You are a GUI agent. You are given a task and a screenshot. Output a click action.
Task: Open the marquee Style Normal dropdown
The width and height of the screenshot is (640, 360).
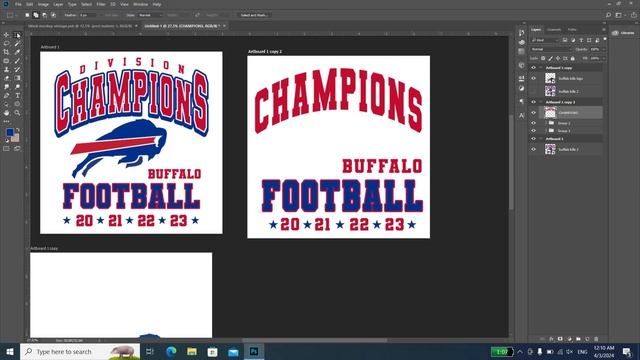(x=150, y=15)
